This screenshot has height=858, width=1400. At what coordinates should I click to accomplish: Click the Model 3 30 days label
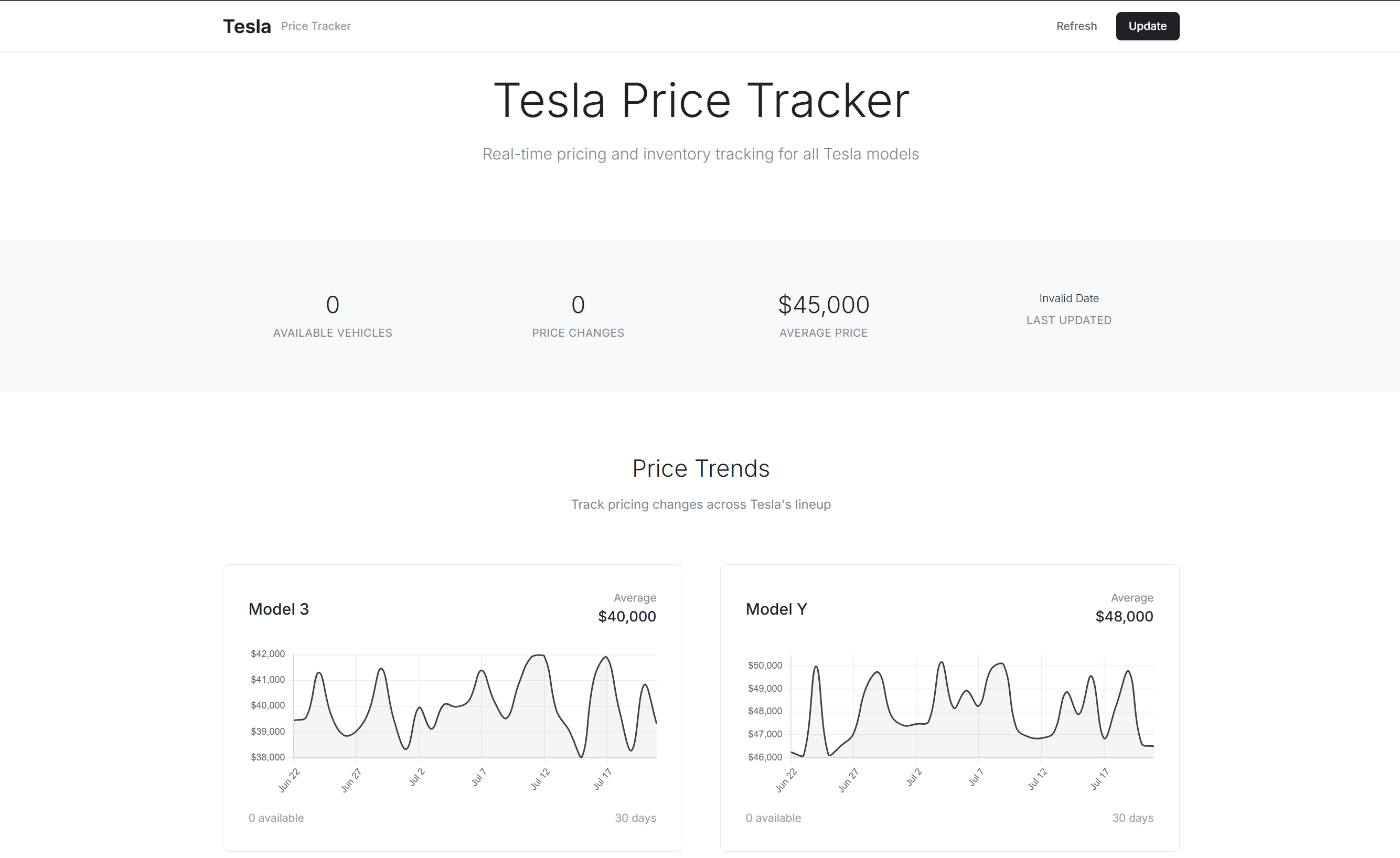point(635,818)
